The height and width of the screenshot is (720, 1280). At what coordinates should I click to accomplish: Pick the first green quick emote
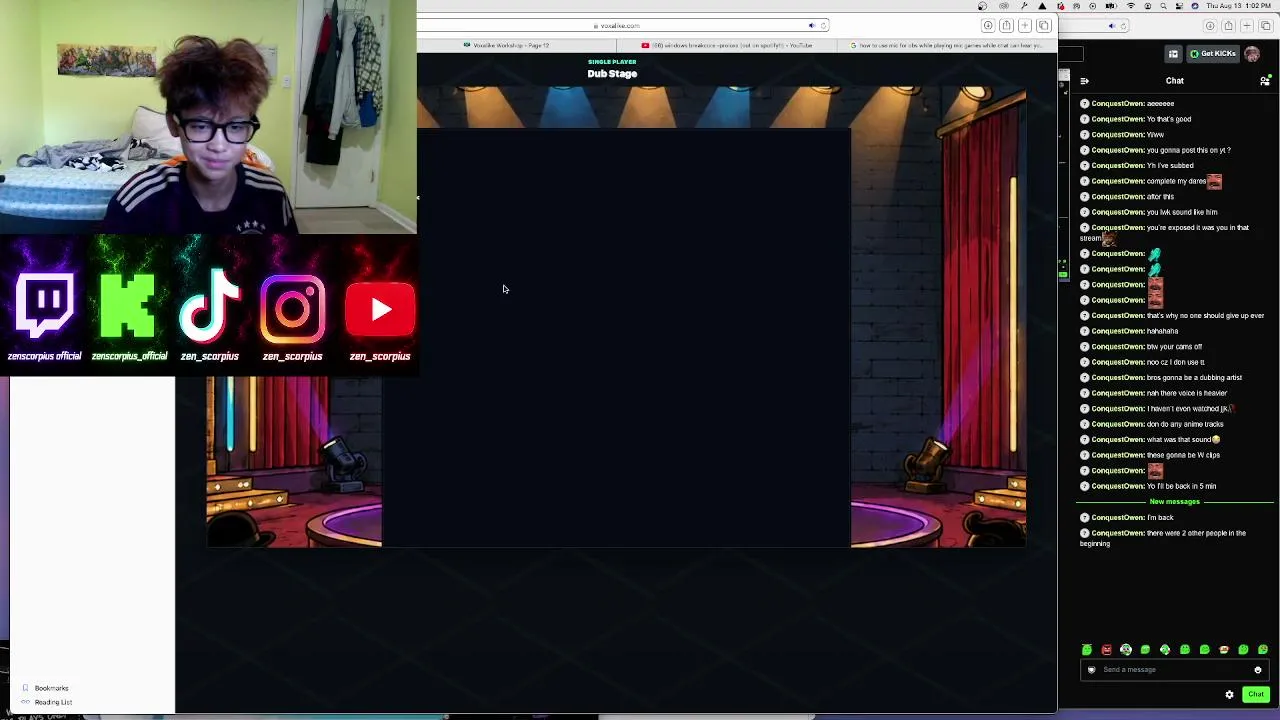(1087, 650)
